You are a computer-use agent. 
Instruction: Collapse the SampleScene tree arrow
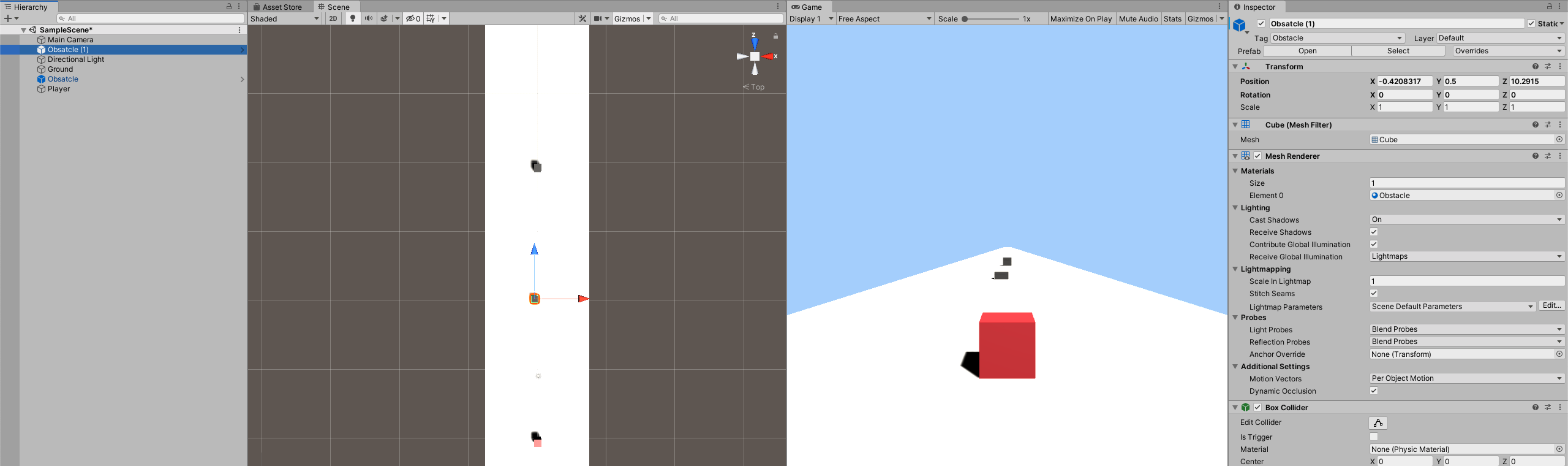click(23, 30)
